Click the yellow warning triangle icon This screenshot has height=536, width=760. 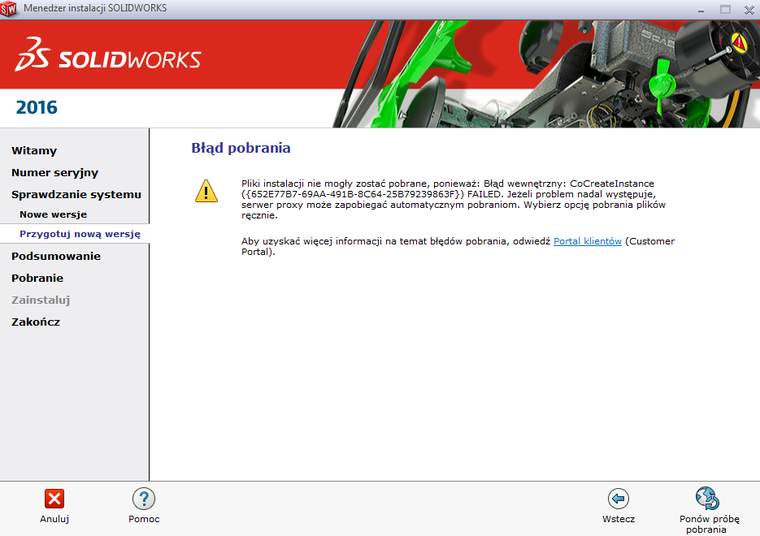pyautogui.click(x=206, y=190)
